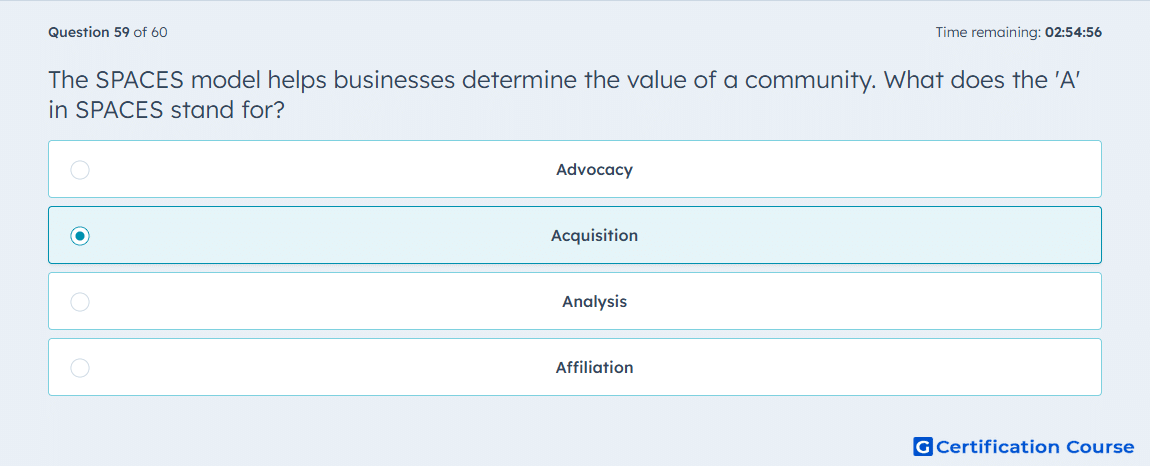Click the Advocacy answer label text
The height and width of the screenshot is (466, 1150).
(x=594, y=170)
